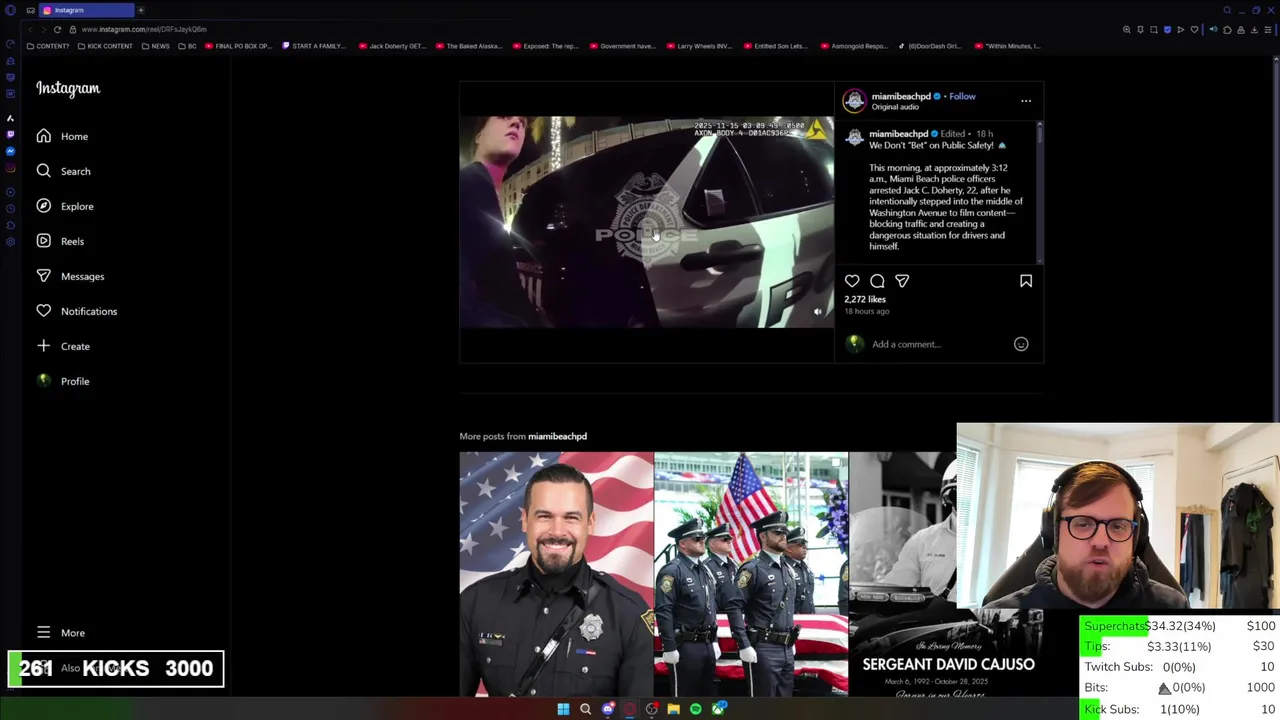Screen dimensions: 1280x720
Task: Open OBS Studio from taskbar
Action: click(x=652, y=709)
